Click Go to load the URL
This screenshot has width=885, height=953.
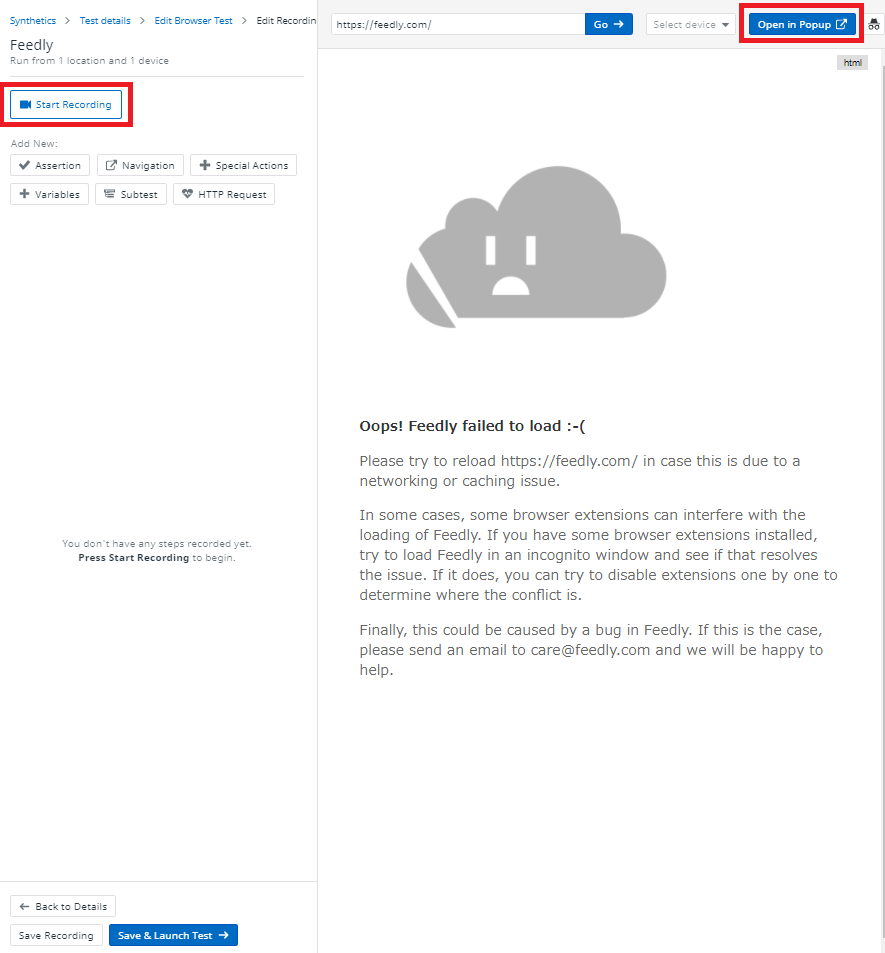[x=608, y=24]
